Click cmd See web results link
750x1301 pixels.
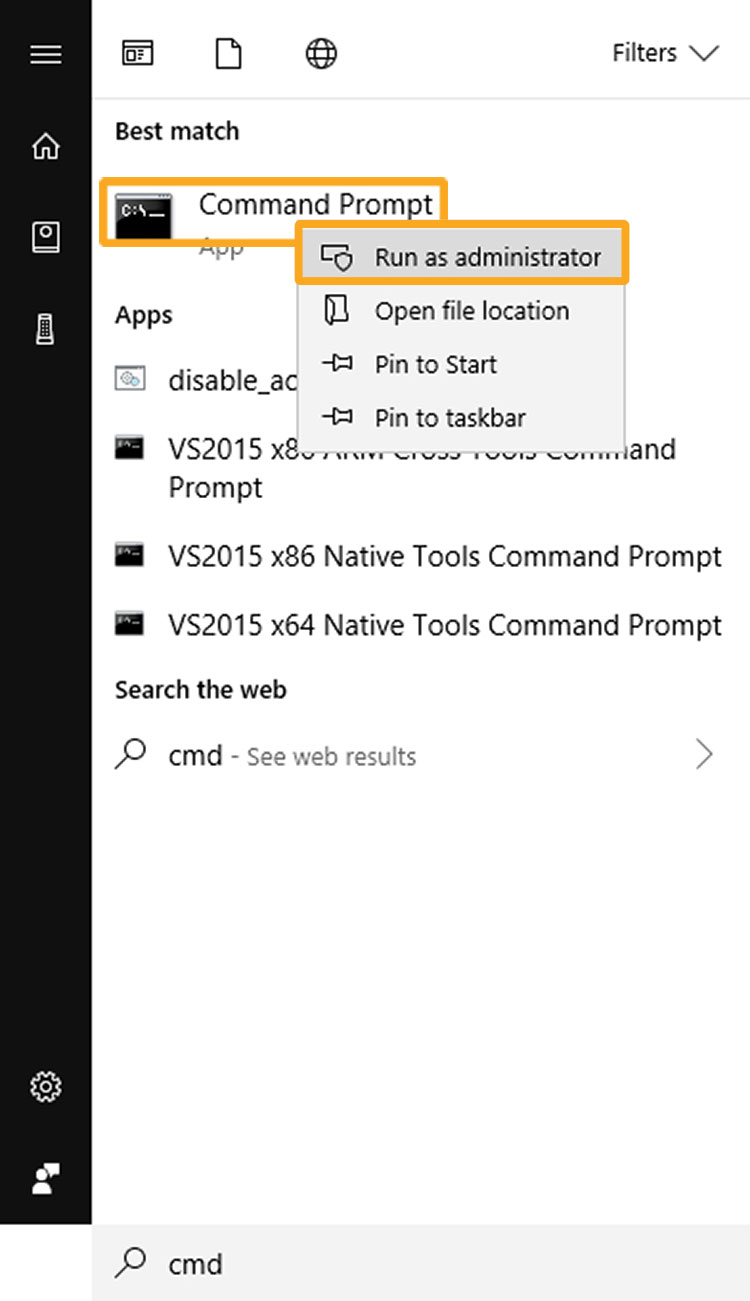(292, 756)
